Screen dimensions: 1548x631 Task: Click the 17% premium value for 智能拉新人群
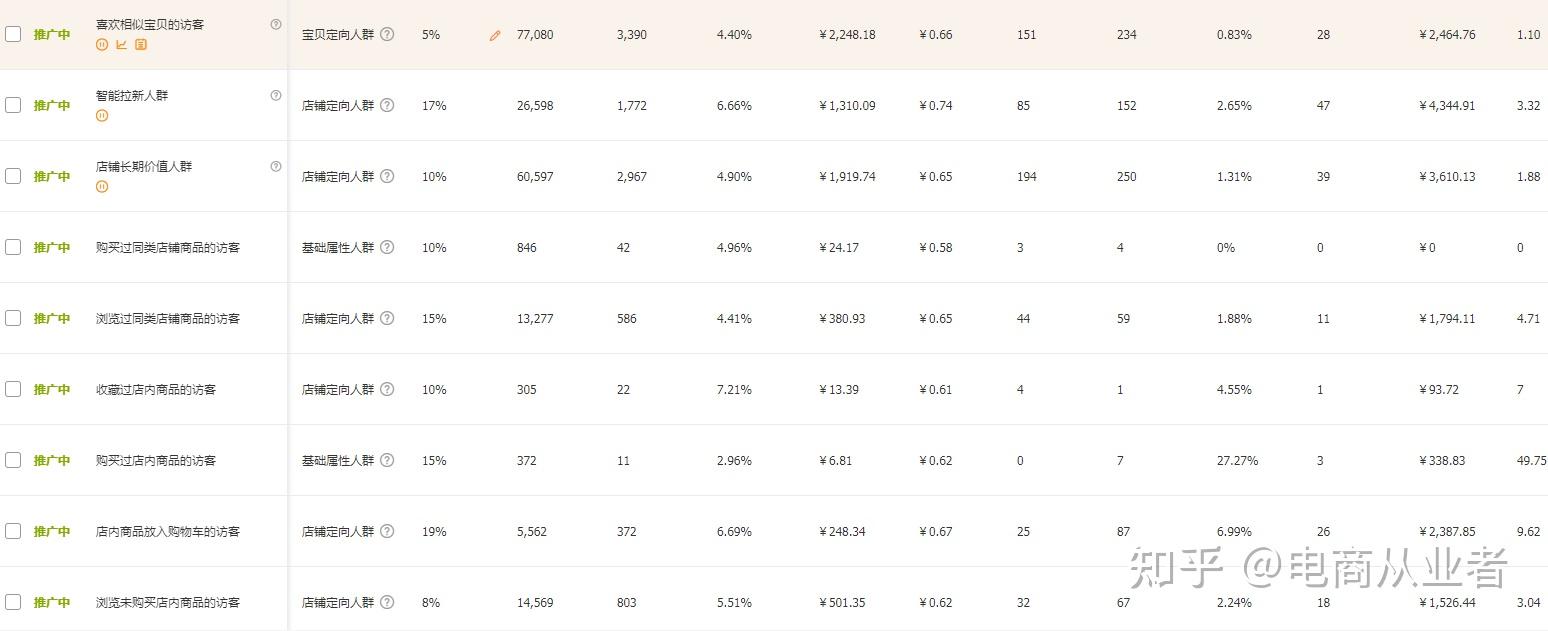[x=434, y=106]
